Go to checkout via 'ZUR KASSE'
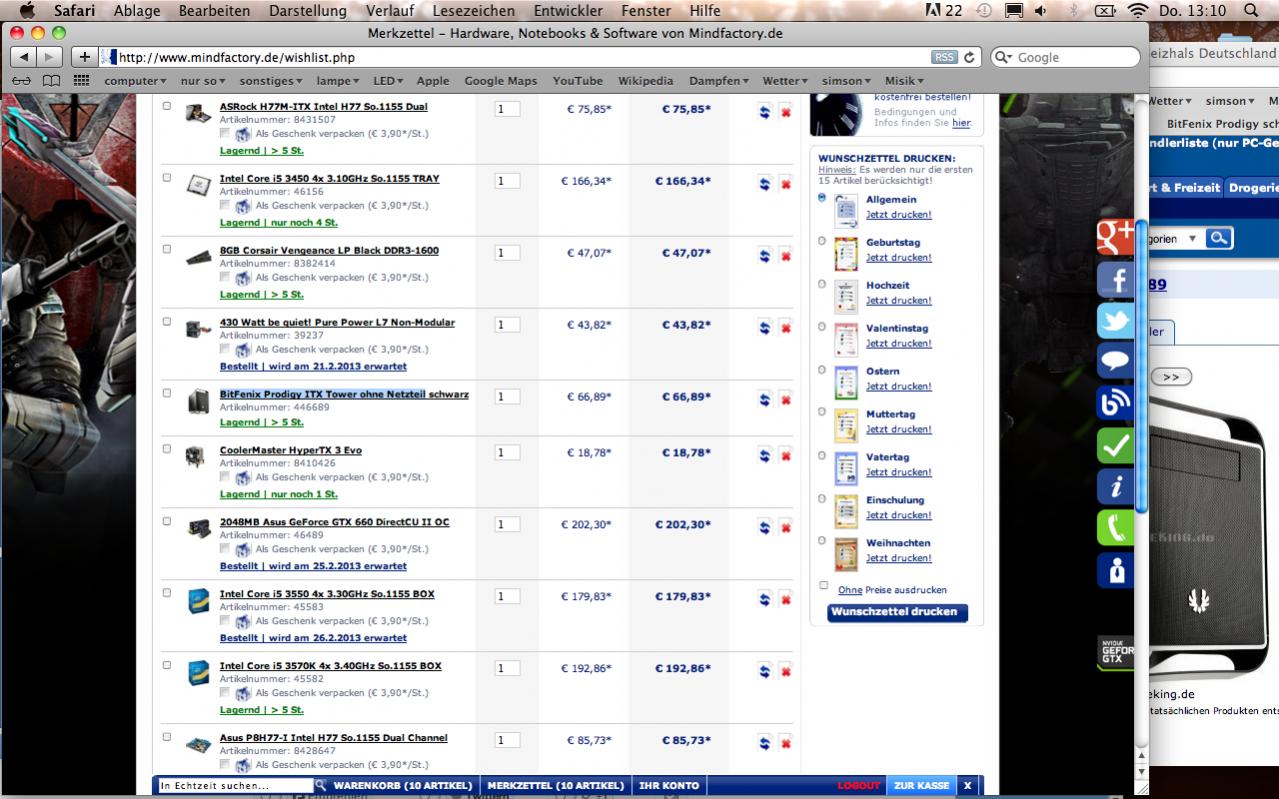Image resolution: width=1279 pixels, height=799 pixels. click(921, 786)
